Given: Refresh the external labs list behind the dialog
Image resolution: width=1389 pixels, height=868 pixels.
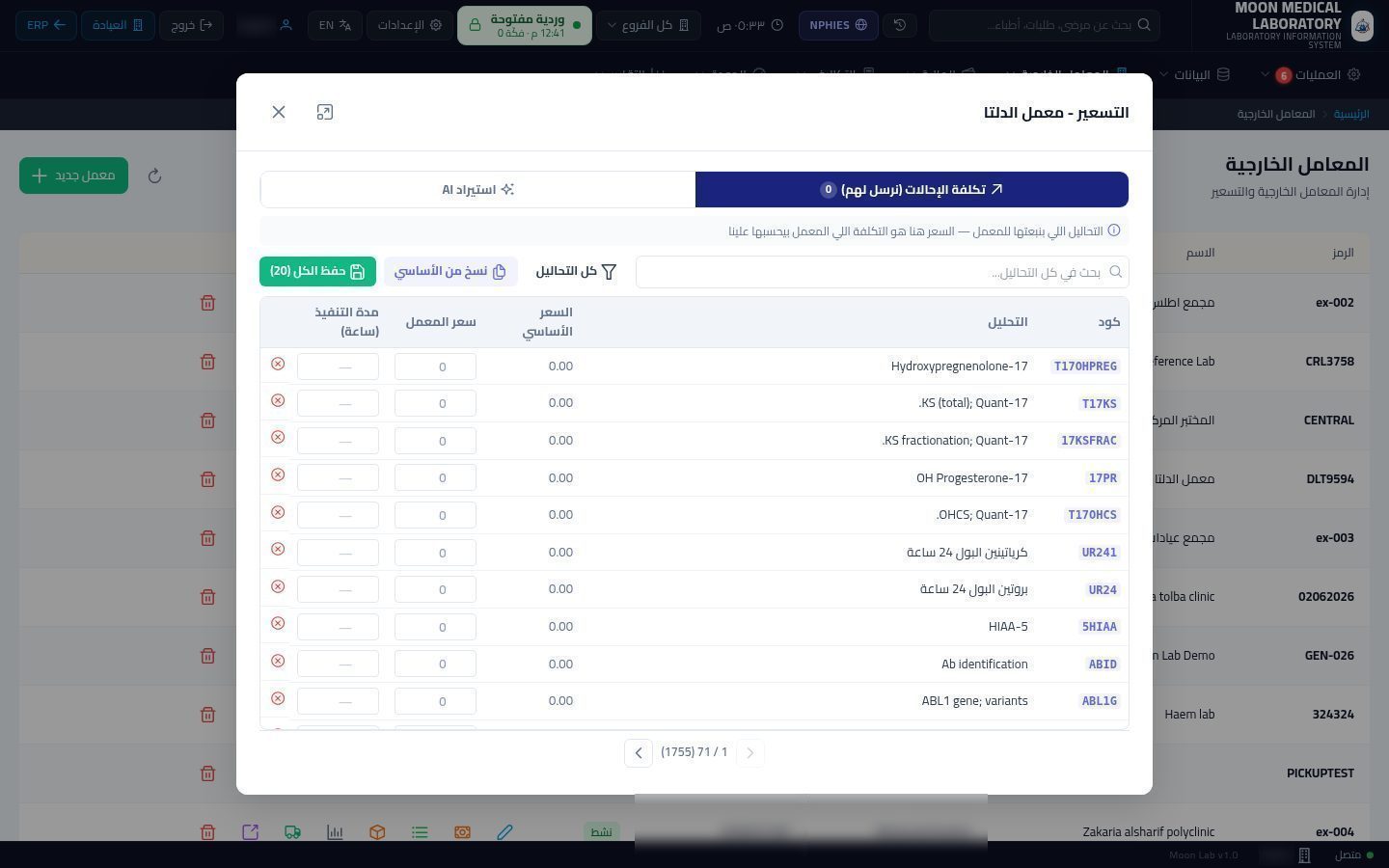Looking at the screenshot, I should click(x=154, y=176).
